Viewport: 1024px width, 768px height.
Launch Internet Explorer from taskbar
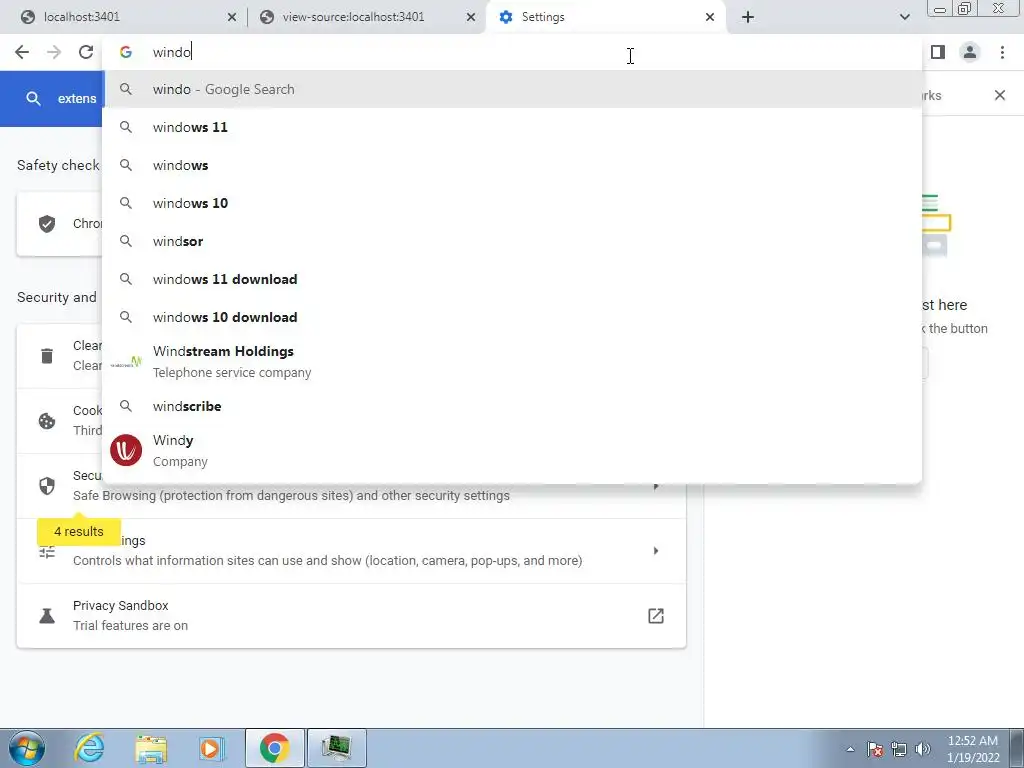[89, 748]
